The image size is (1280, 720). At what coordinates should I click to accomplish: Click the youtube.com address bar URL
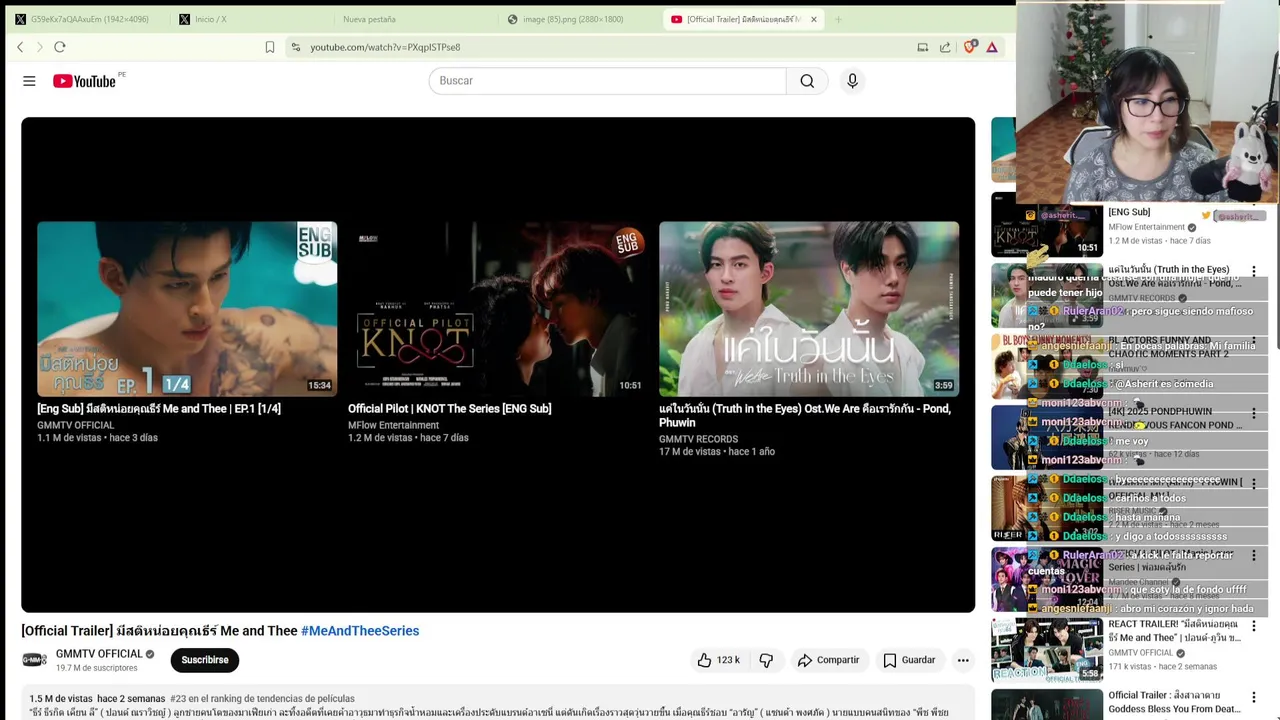click(385, 47)
